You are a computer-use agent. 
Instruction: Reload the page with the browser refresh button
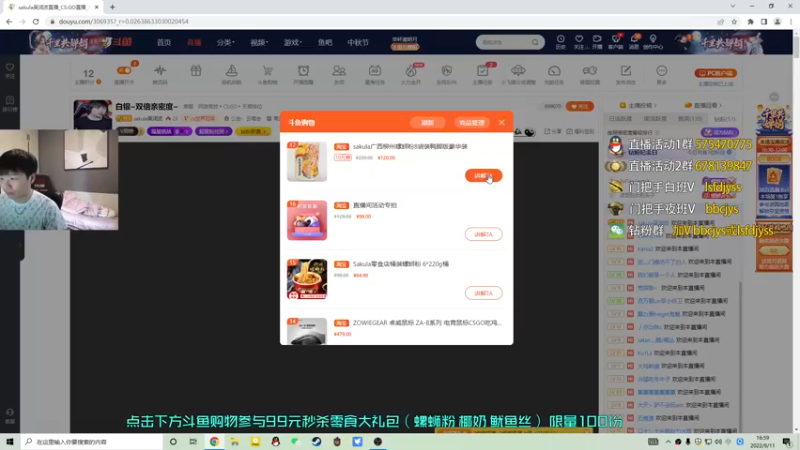36,21
